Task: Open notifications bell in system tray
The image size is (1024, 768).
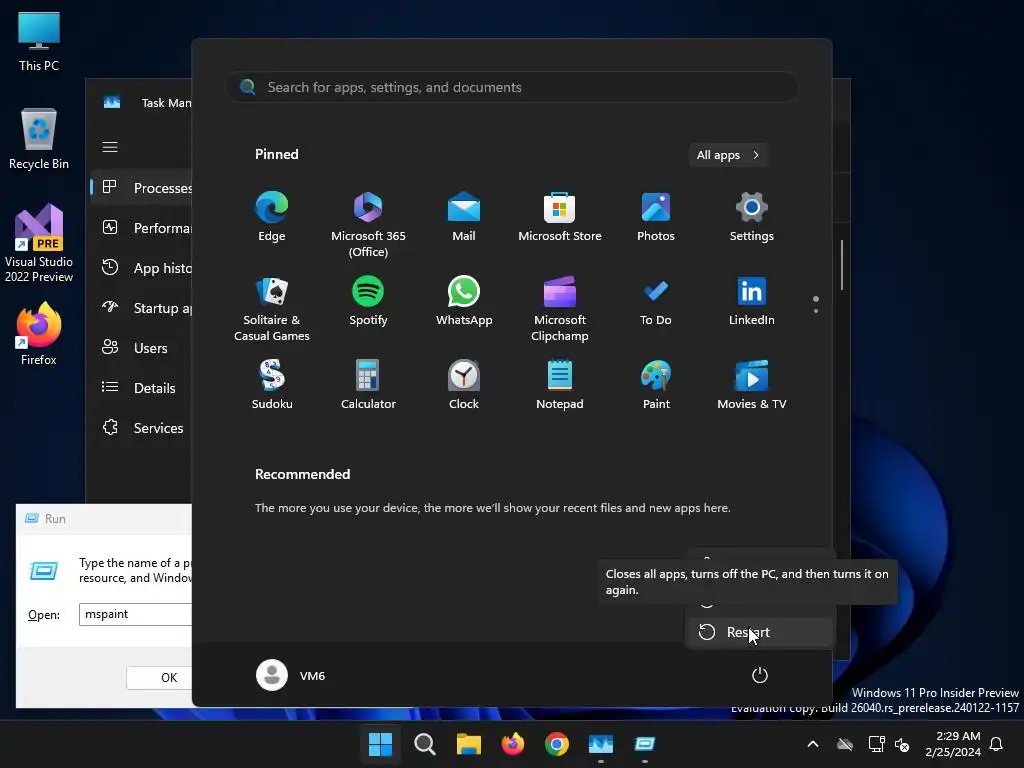Action: pos(997,744)
